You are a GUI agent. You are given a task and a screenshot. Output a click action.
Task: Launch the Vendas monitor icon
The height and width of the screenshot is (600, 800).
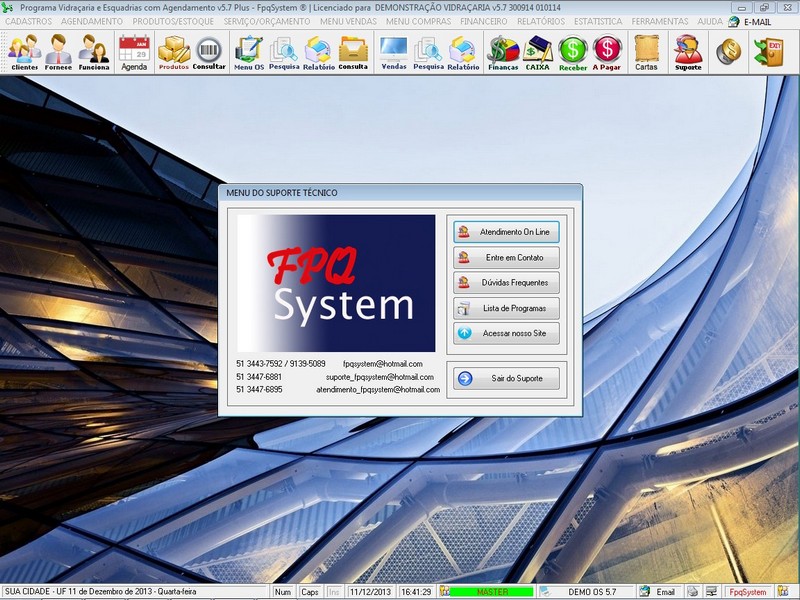click(393, 52)
